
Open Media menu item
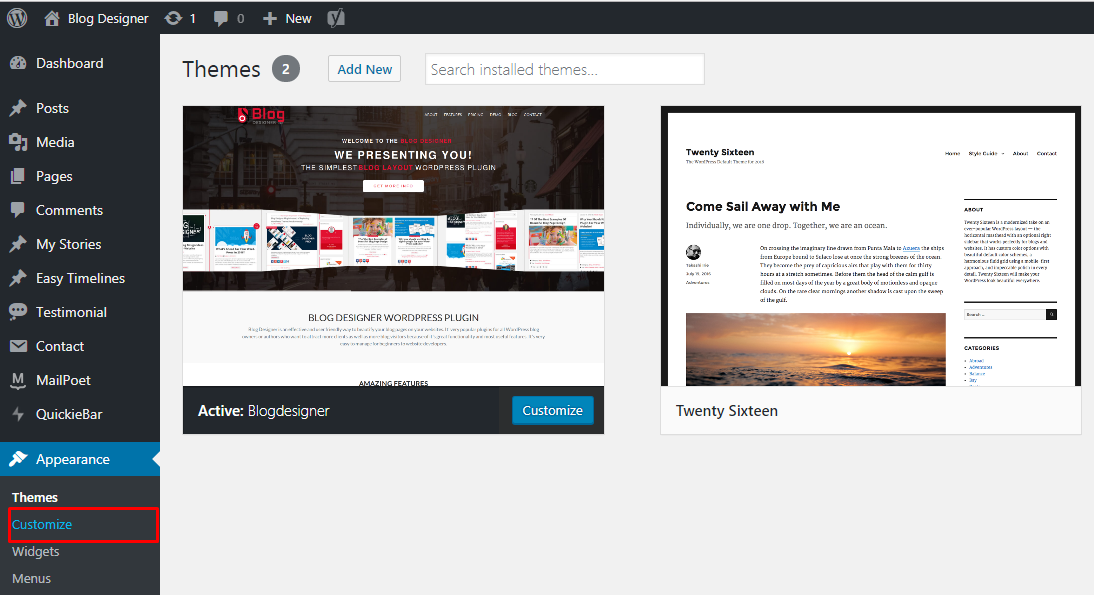[55, 142]
